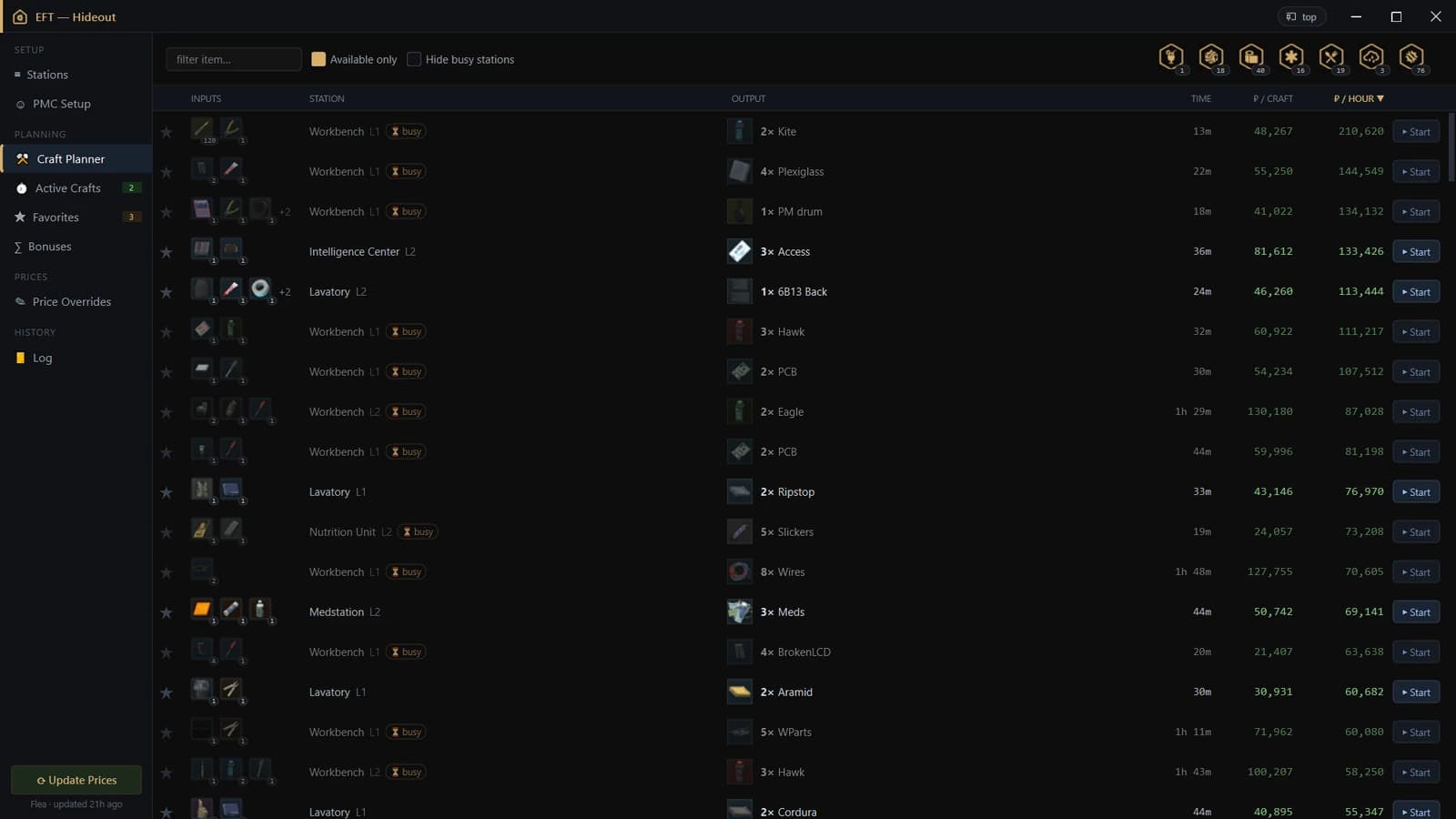
Task: Favorite the Aramid craft with star
Action: pos(167,693)
